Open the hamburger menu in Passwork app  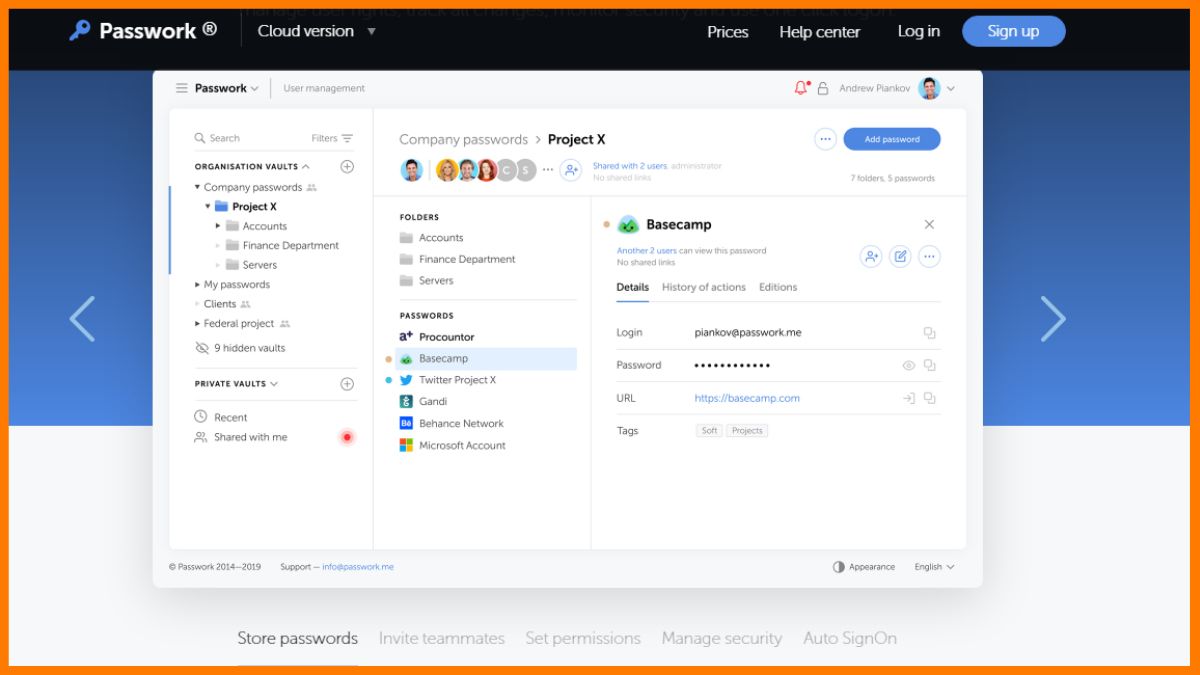coord(182,88)
